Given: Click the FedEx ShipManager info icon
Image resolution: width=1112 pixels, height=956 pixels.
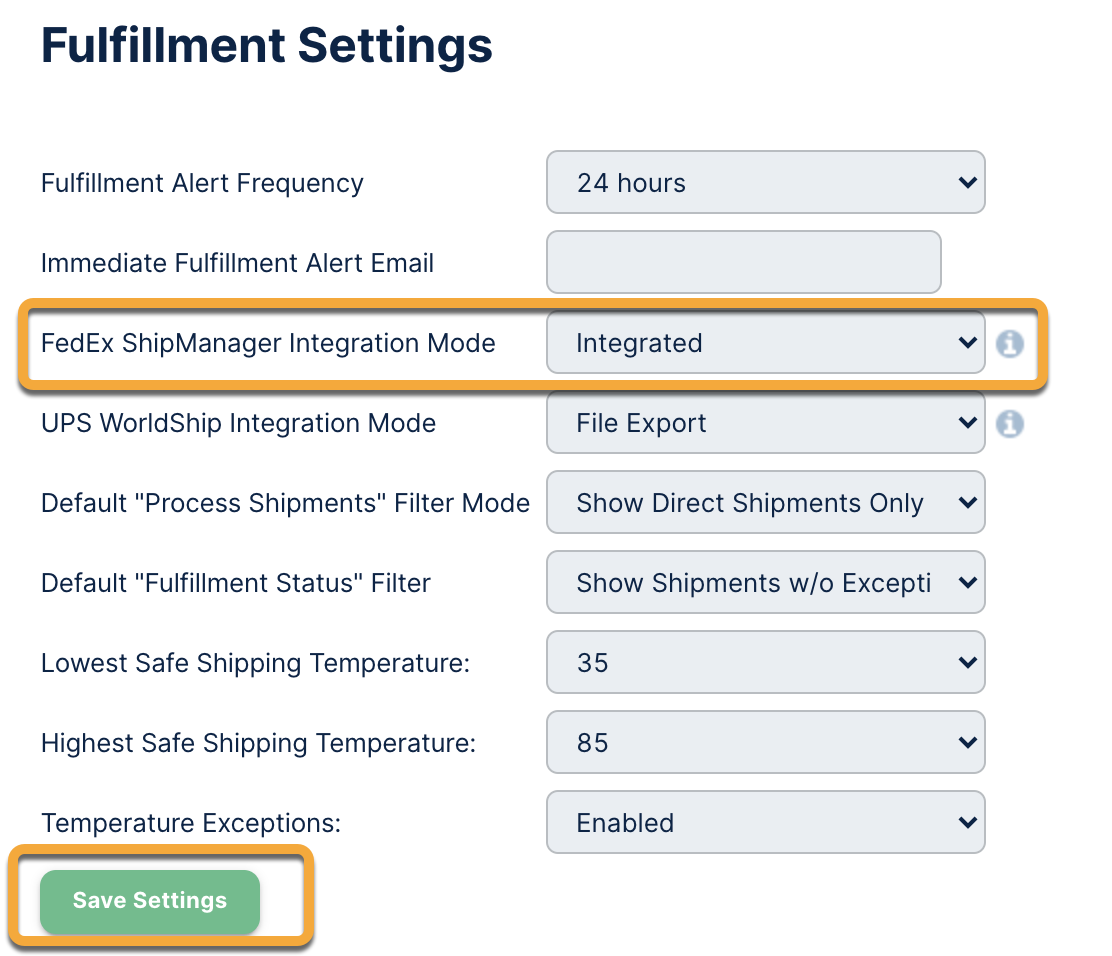Looking at the screenshot, I should pos(1010,344).
